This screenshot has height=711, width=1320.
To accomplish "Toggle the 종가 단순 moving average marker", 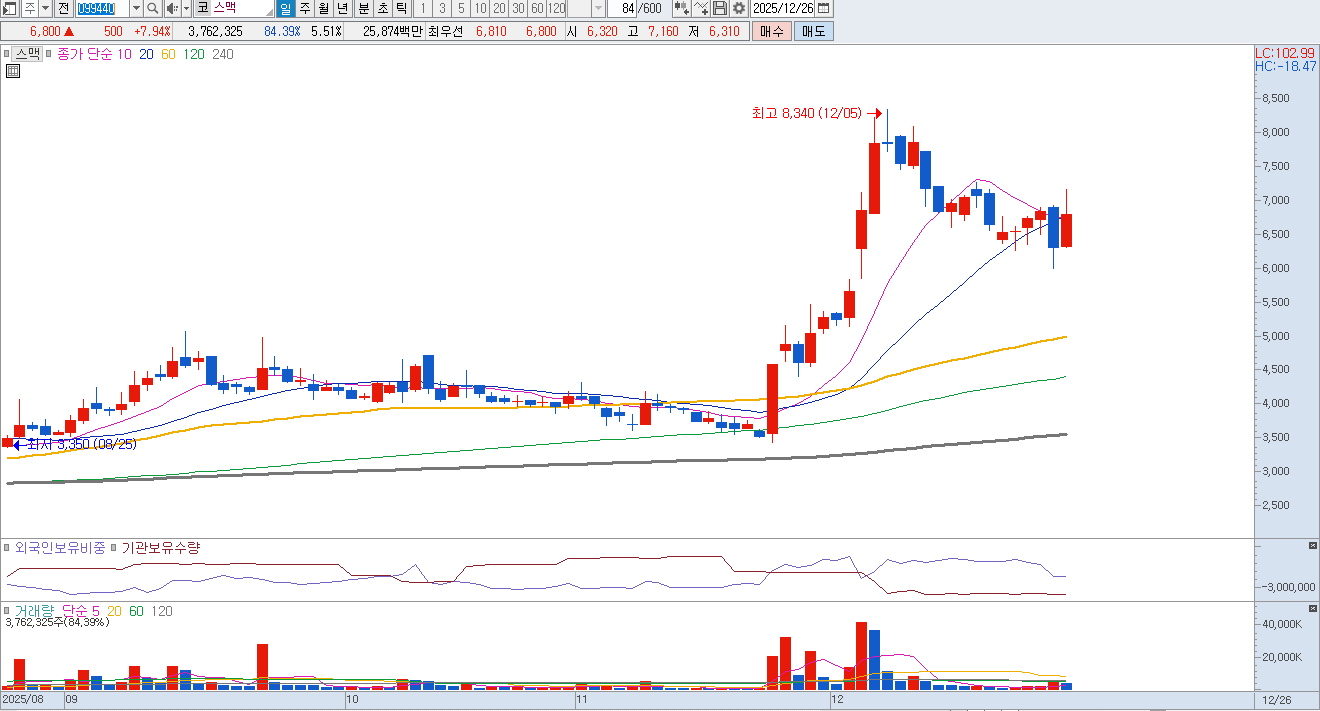I will pos(50,54).
